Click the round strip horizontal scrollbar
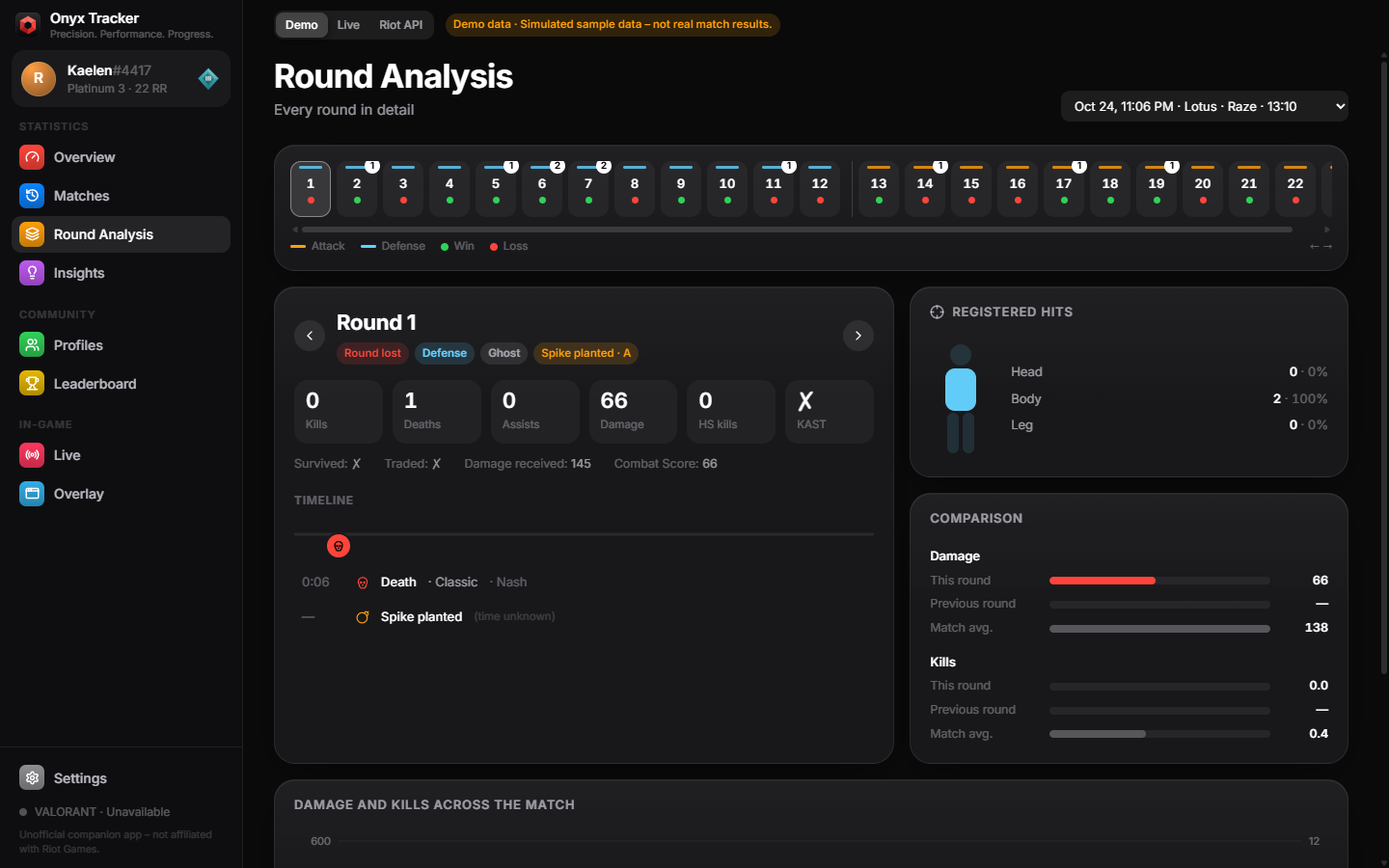 [797, 230]
